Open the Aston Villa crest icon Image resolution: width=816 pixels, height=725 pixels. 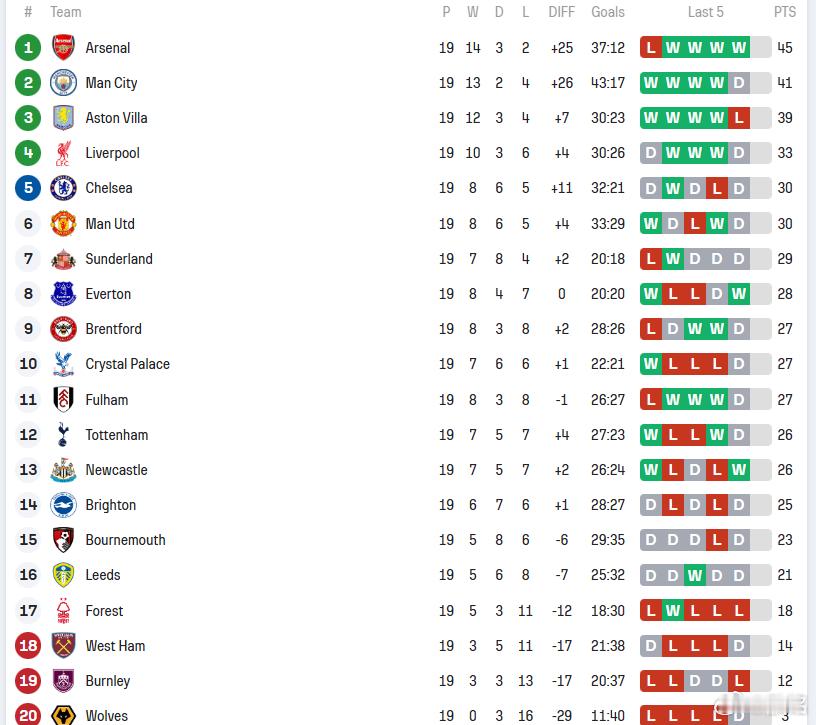pyautogui.click(x=63, y=118)
